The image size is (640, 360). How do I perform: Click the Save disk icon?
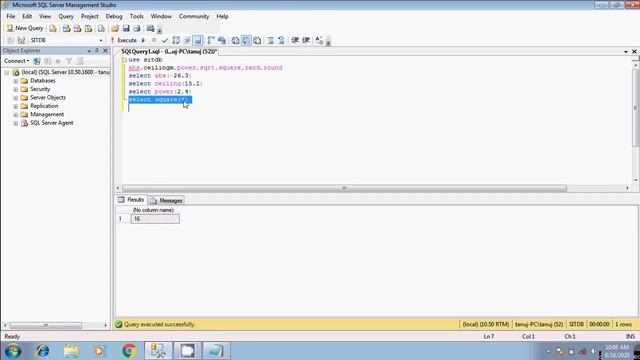coord(126,28)
